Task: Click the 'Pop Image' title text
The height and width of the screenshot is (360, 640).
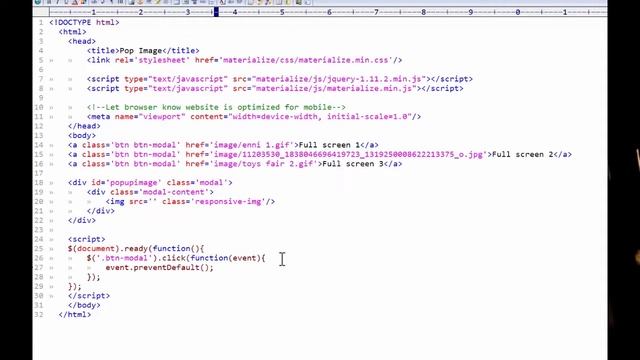Action: tap(141, 51)
